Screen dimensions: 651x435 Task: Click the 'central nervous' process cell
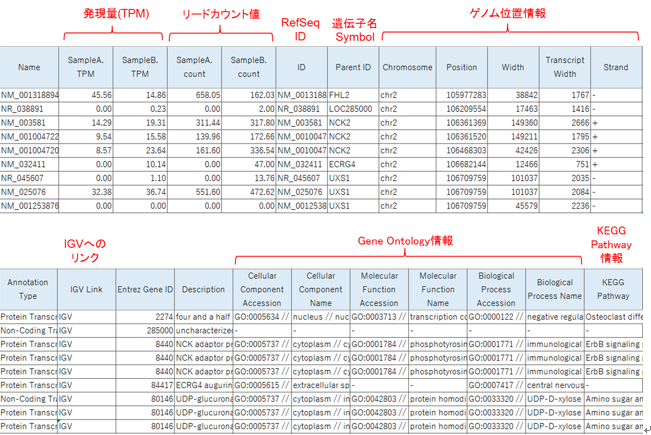pyautogui.click(x=555, y=385)
